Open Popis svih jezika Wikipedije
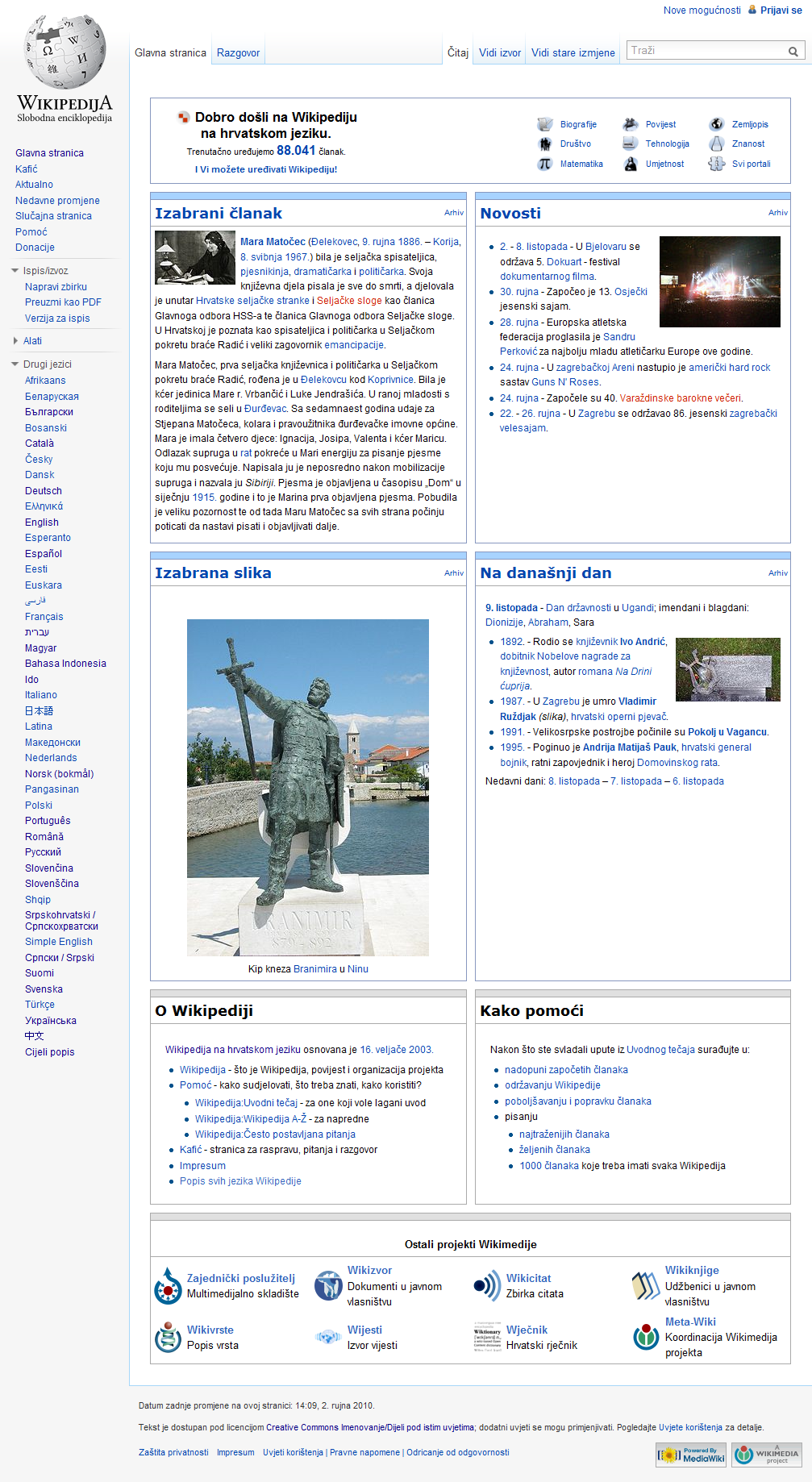Screen dimensions: 812x1482 240,1181
